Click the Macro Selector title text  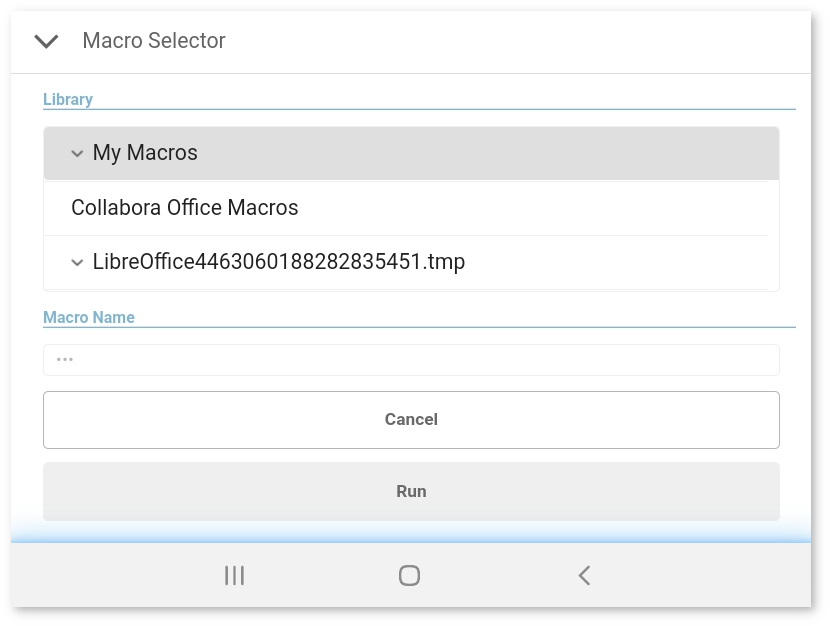point(154,41)
